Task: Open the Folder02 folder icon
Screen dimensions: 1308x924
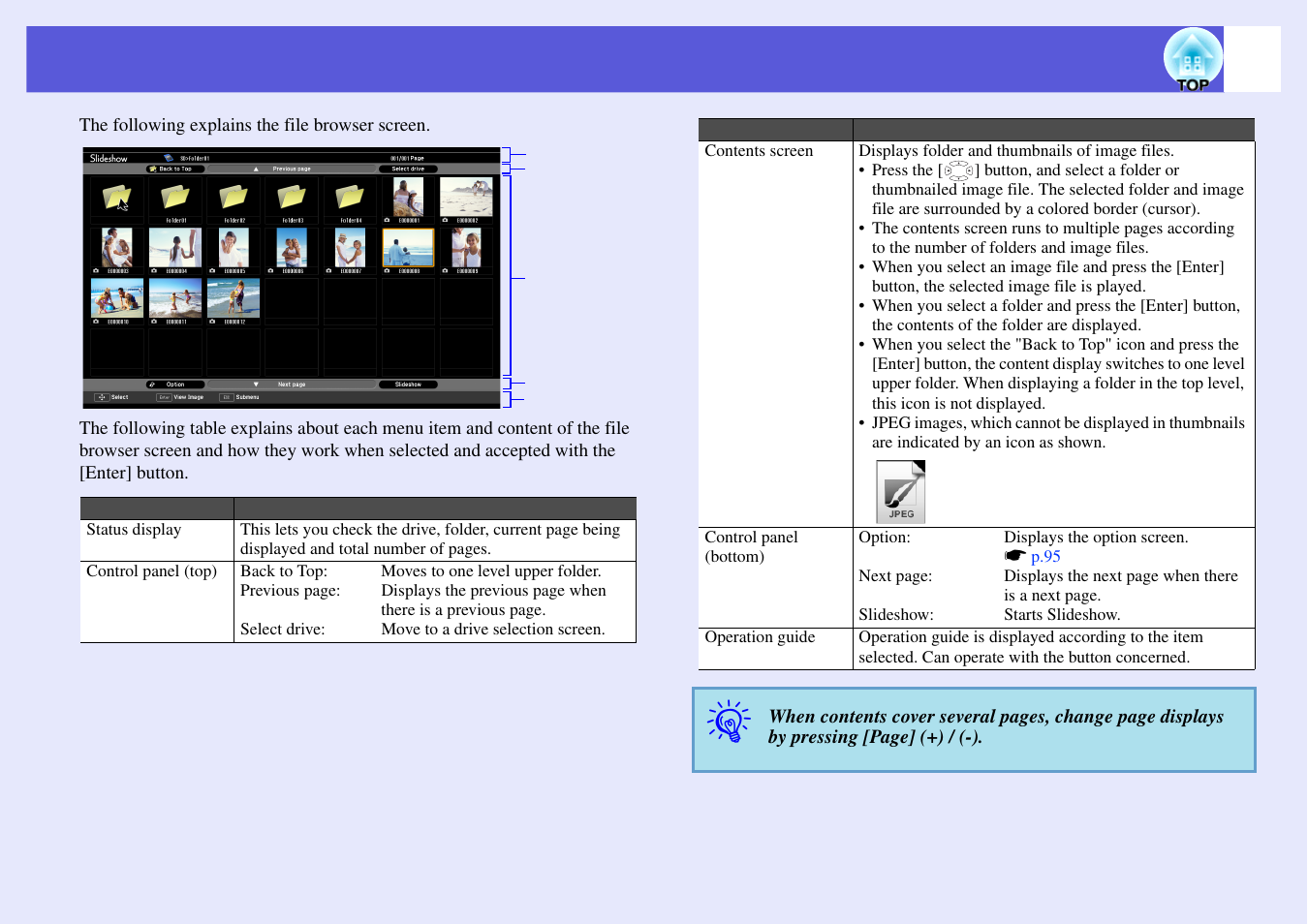Action: 234,197
